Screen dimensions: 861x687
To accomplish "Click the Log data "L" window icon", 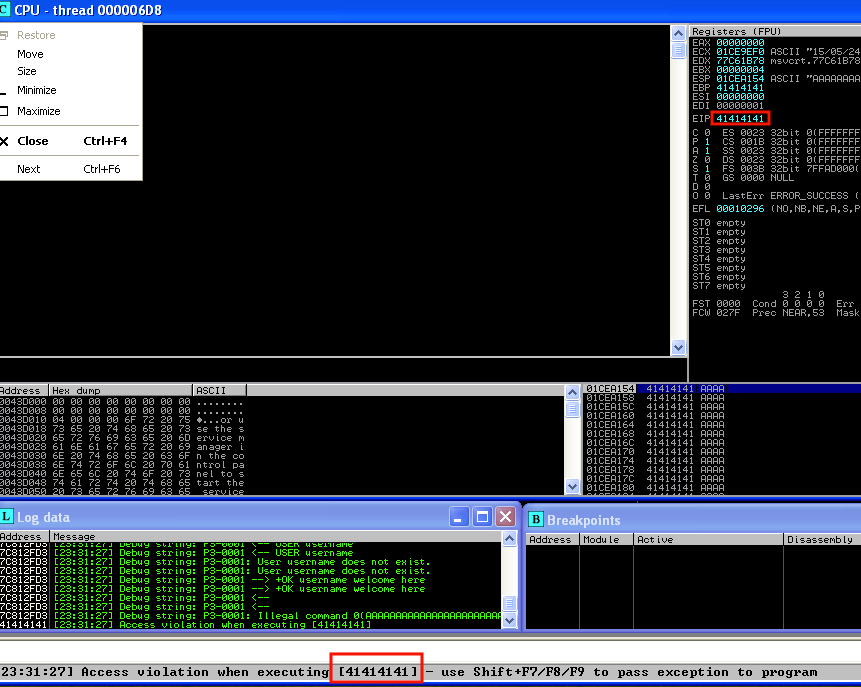I will tap(7, 518).
